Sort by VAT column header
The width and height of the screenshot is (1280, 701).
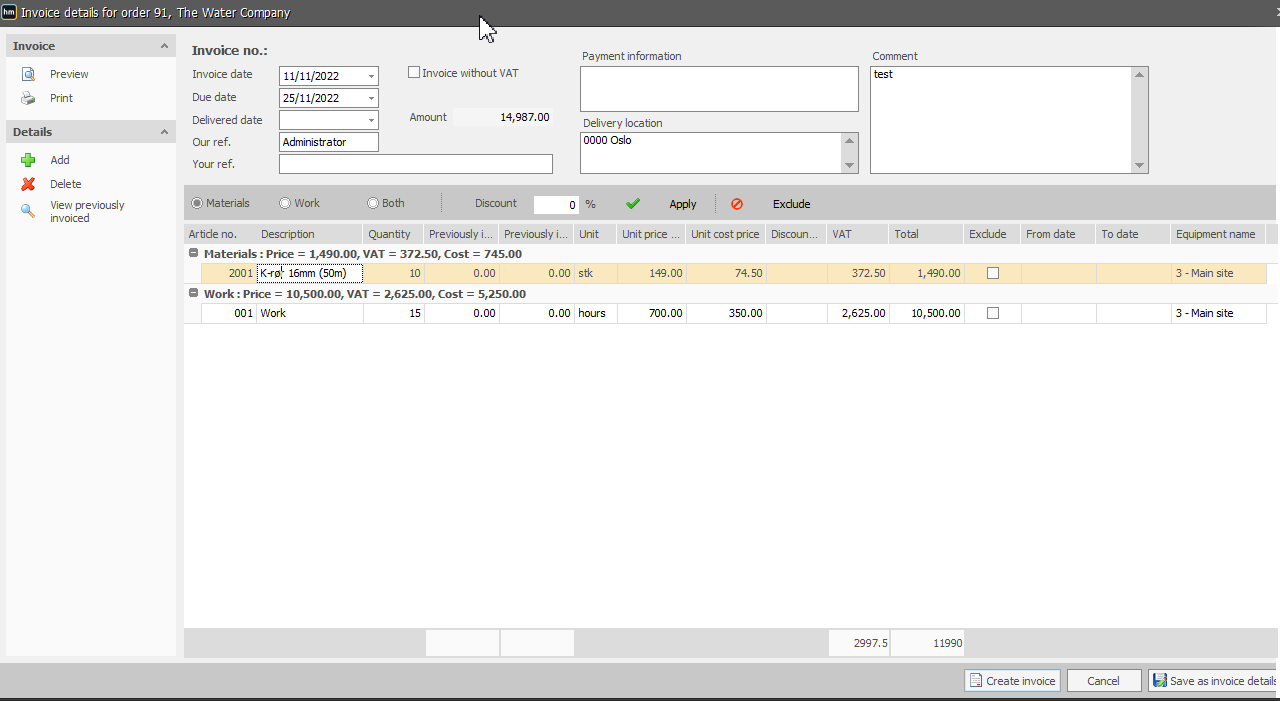(x=857, y=234)
